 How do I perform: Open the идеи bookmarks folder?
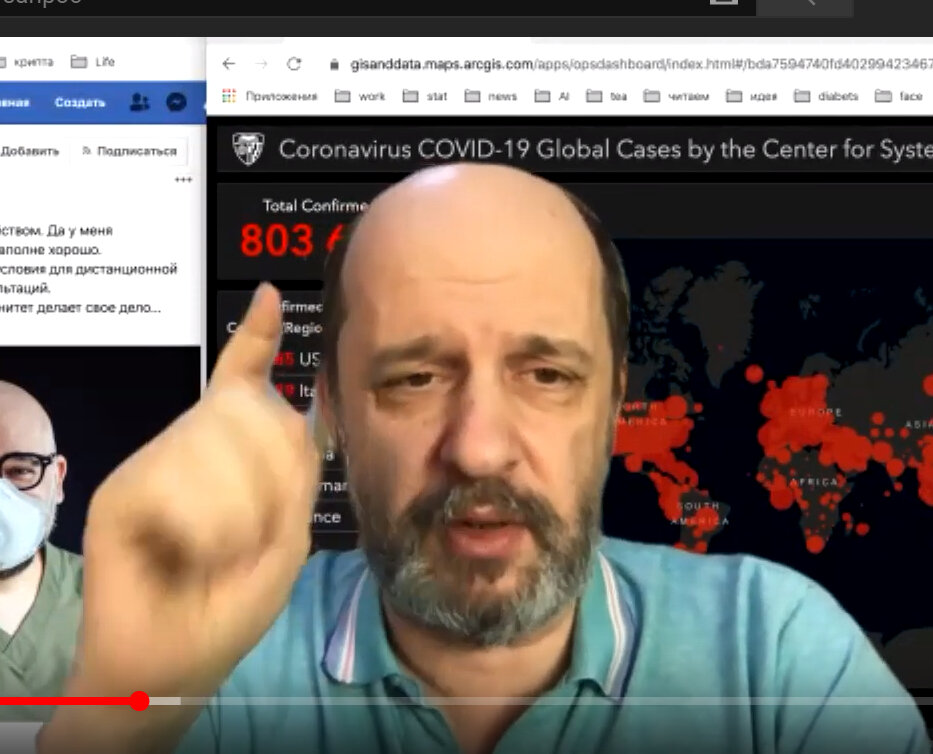tap(752, 96)
